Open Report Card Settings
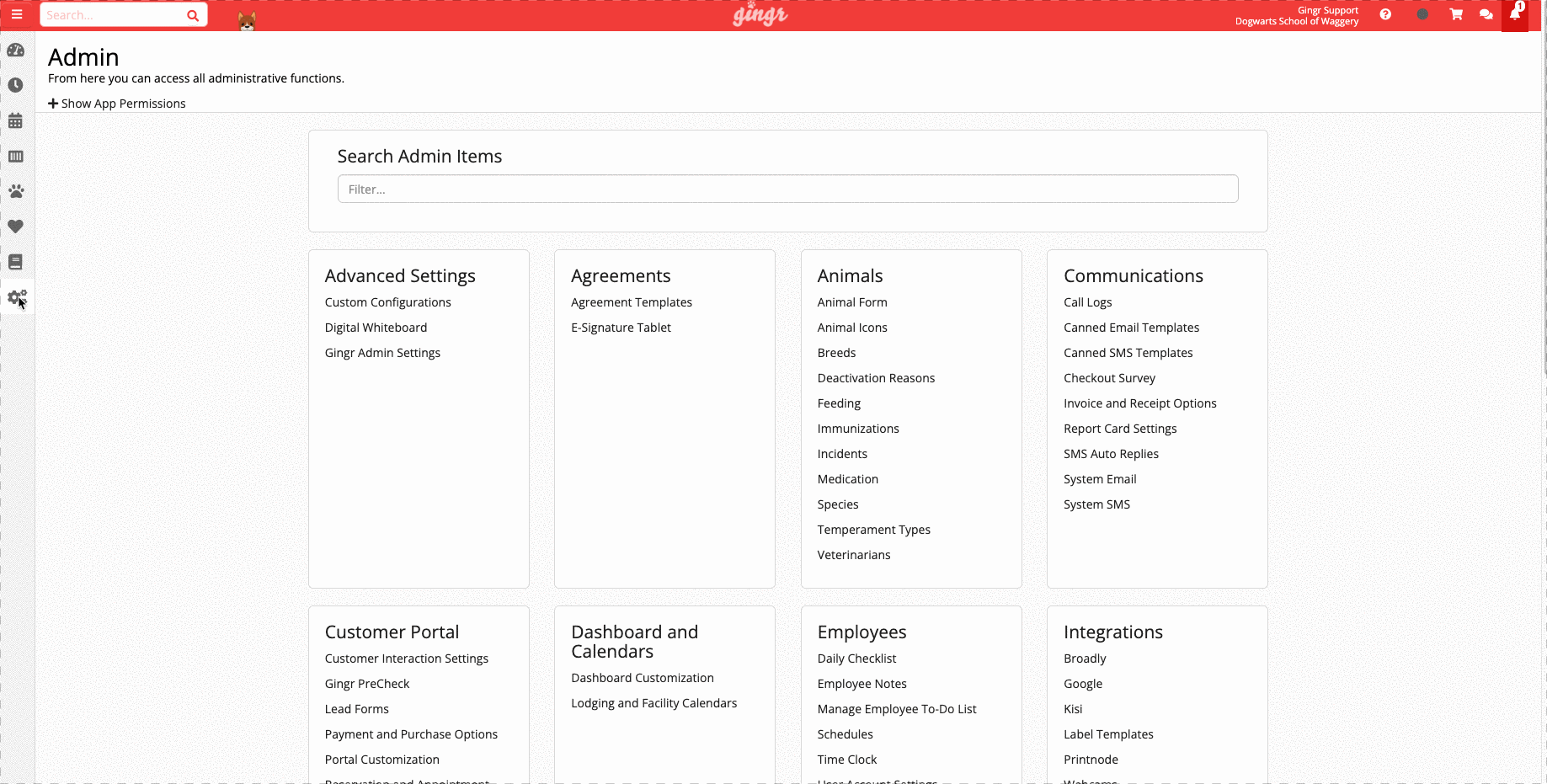 click(x=1121, y=429)
